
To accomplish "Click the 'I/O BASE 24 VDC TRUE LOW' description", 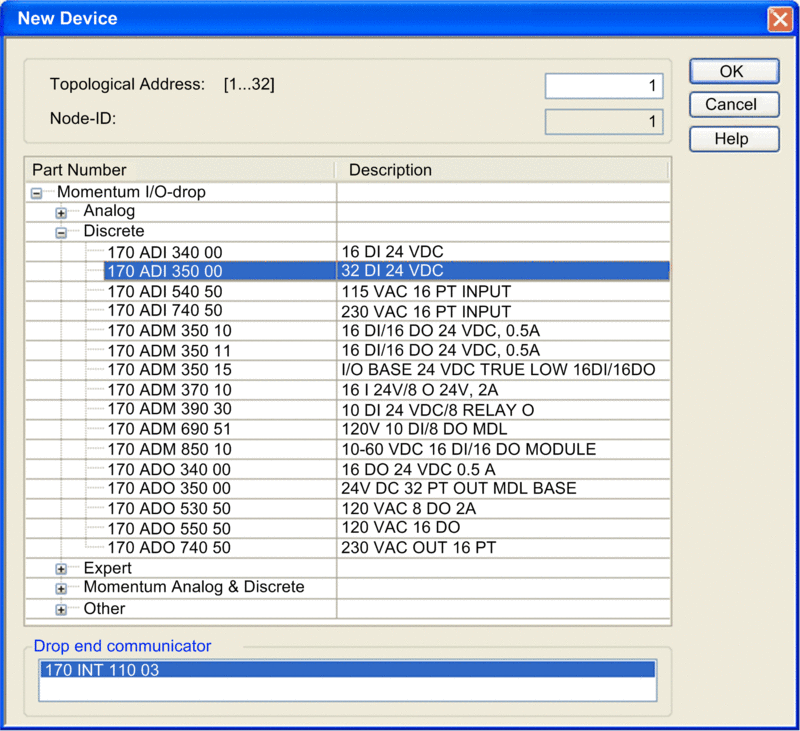I will (x=498, y=369).
